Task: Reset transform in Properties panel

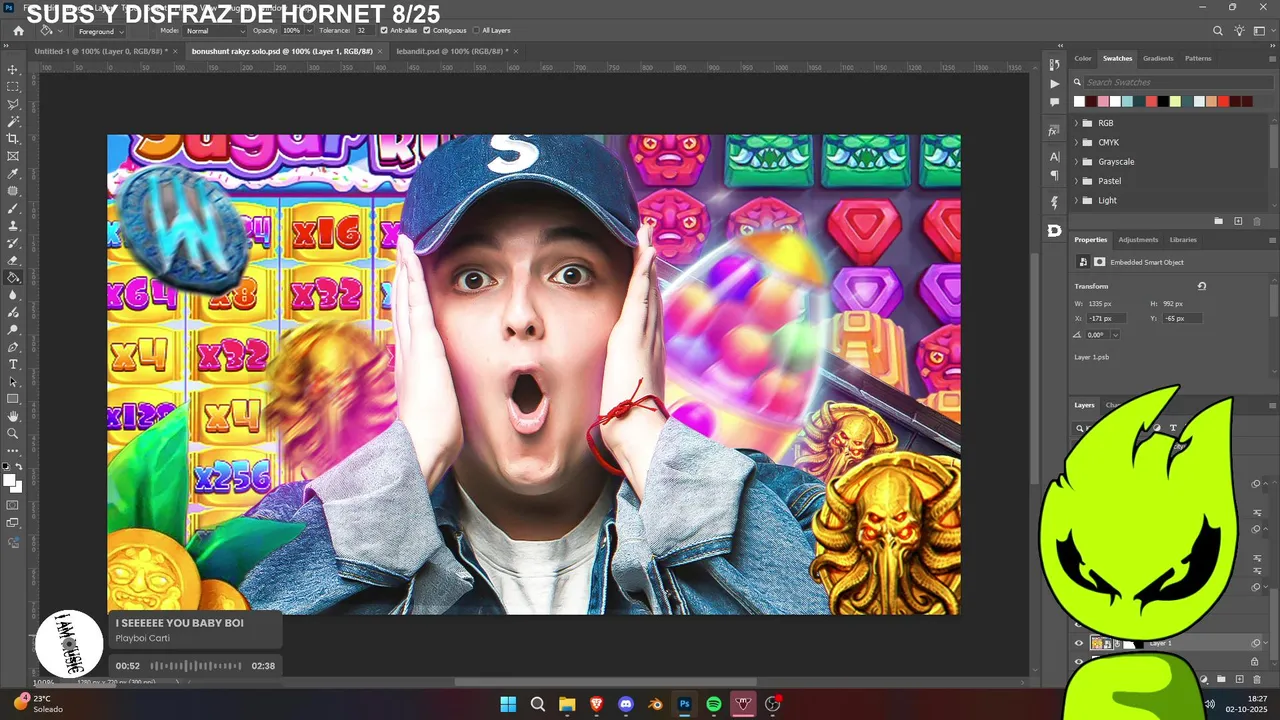Action: (x=1202, y=286)
